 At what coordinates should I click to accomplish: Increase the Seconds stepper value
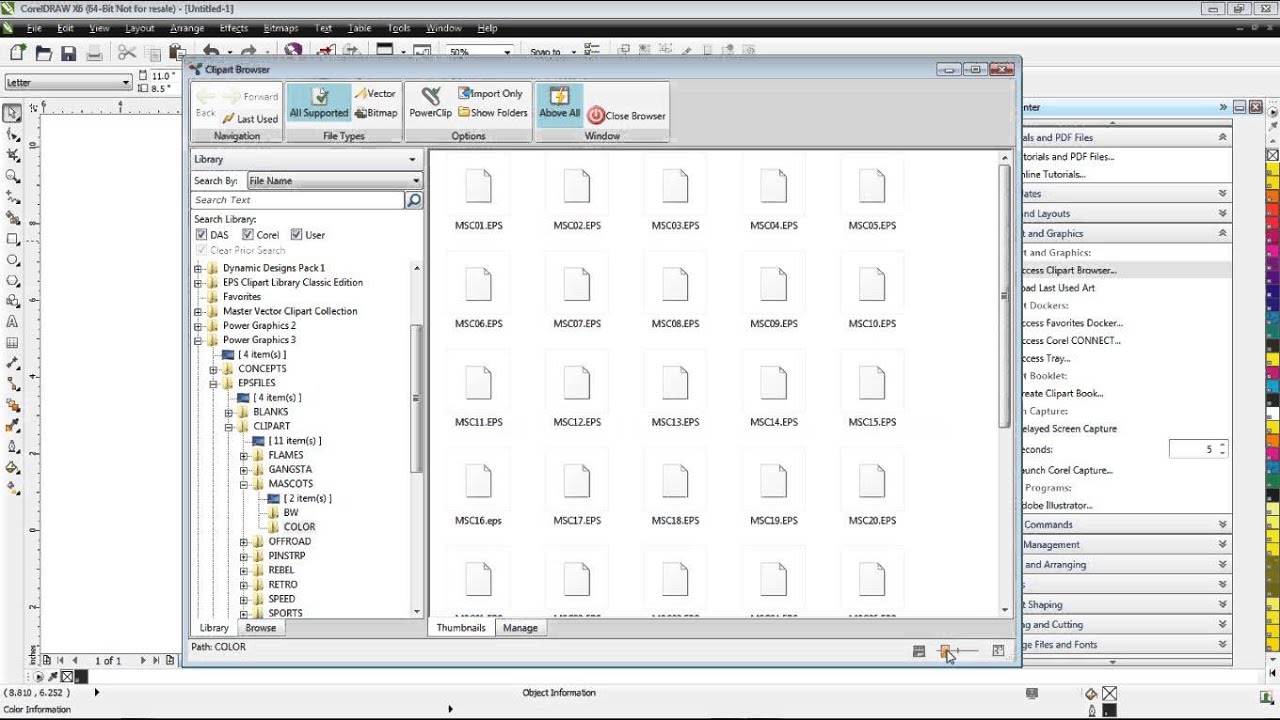1222,445
